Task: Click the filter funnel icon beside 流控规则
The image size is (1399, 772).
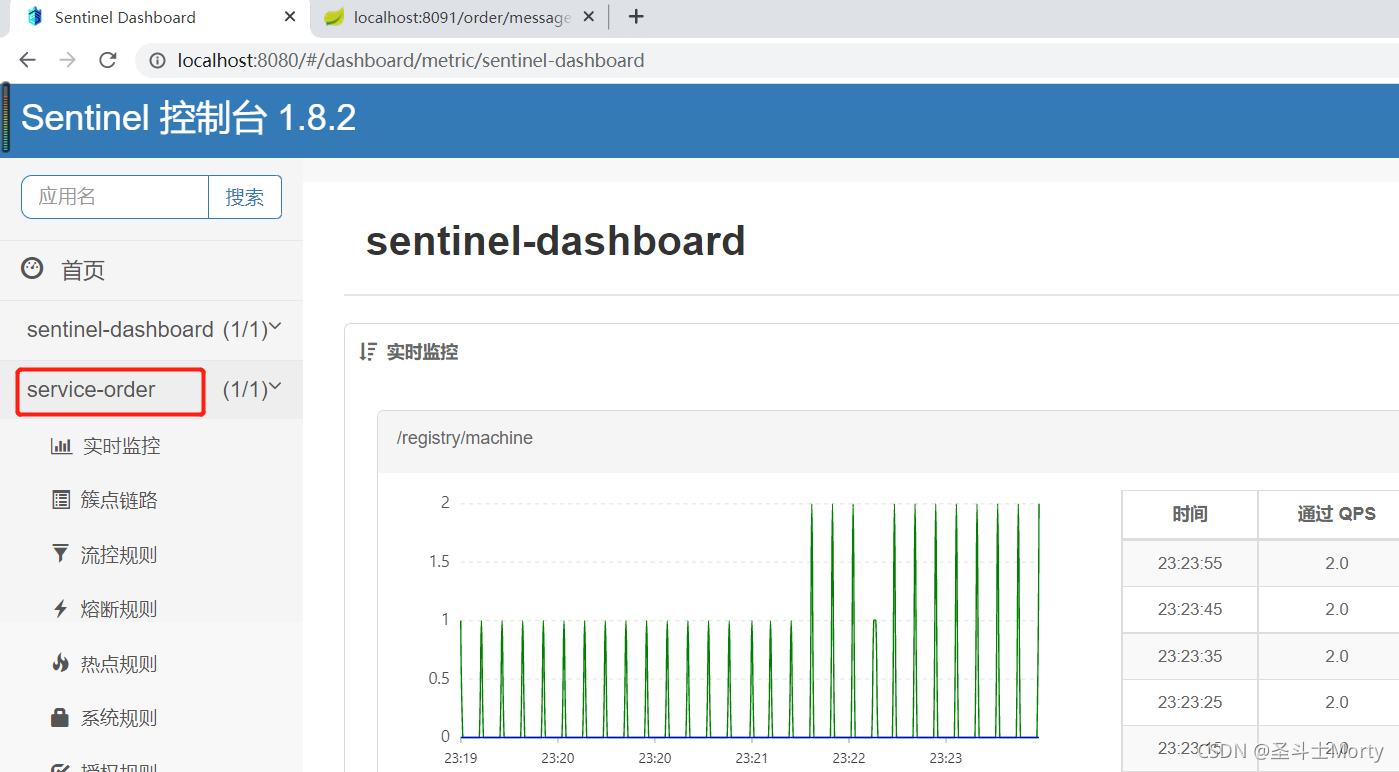Action: 61,554
